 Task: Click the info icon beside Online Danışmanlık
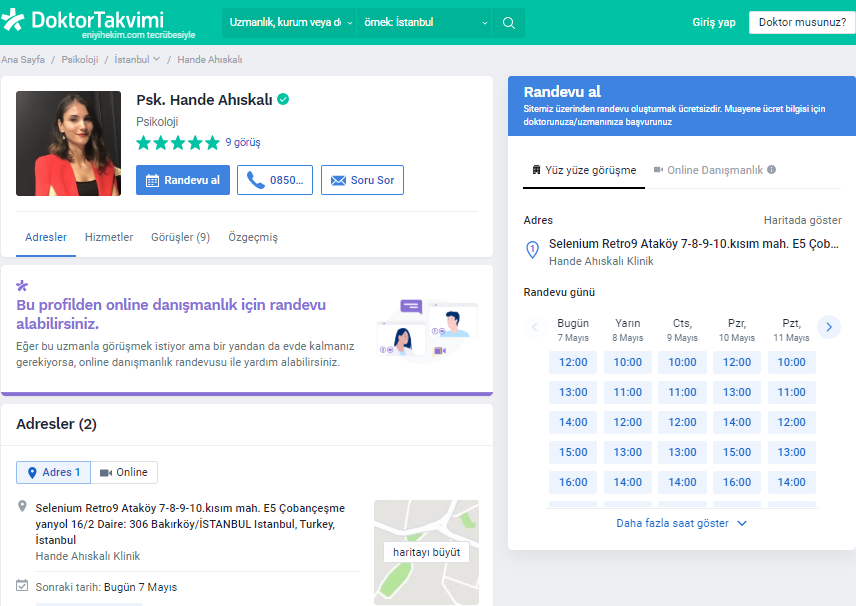(x=771, y=170)
